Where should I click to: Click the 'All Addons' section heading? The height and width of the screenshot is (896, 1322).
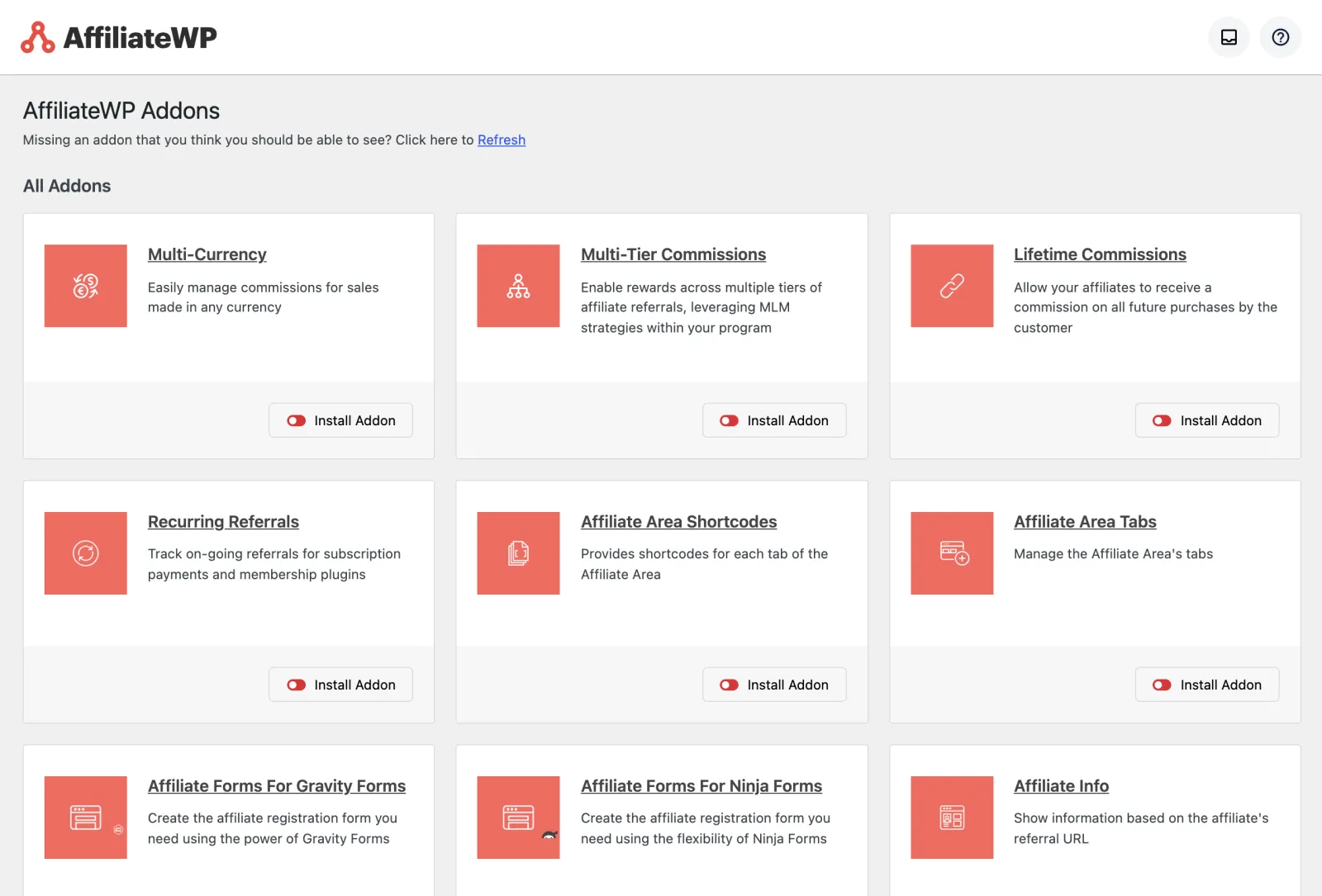pos(67,186)
